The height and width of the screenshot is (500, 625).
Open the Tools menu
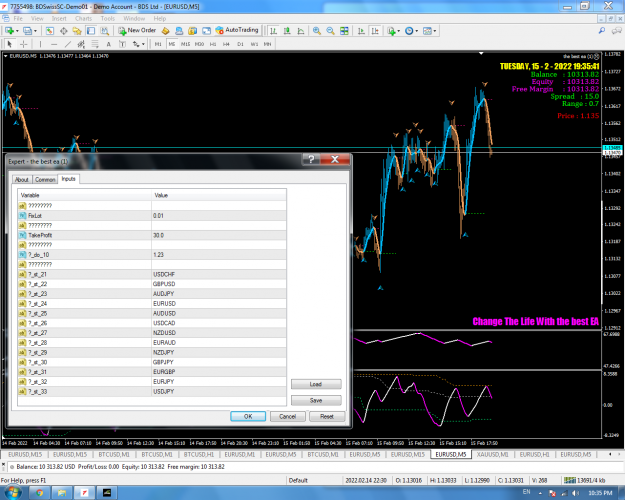(x=108, y=18)
